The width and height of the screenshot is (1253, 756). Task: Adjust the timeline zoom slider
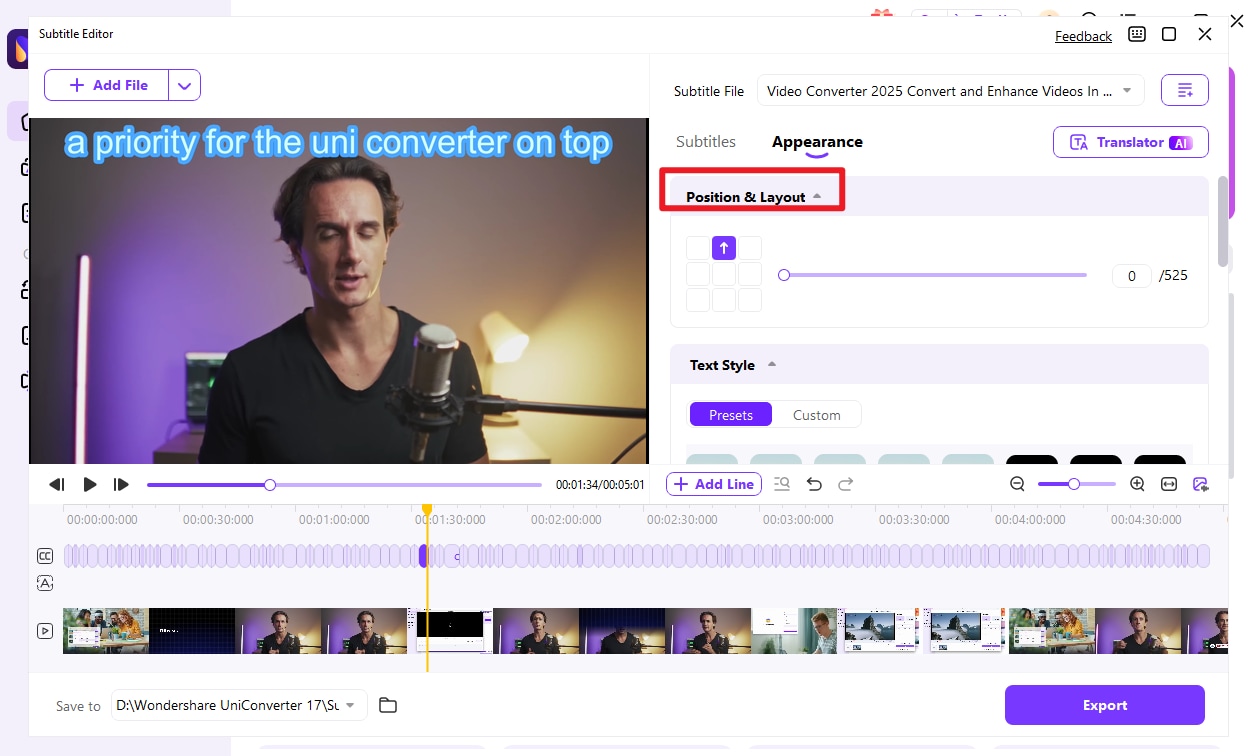pyautogui.click(x=1076, y=484)
